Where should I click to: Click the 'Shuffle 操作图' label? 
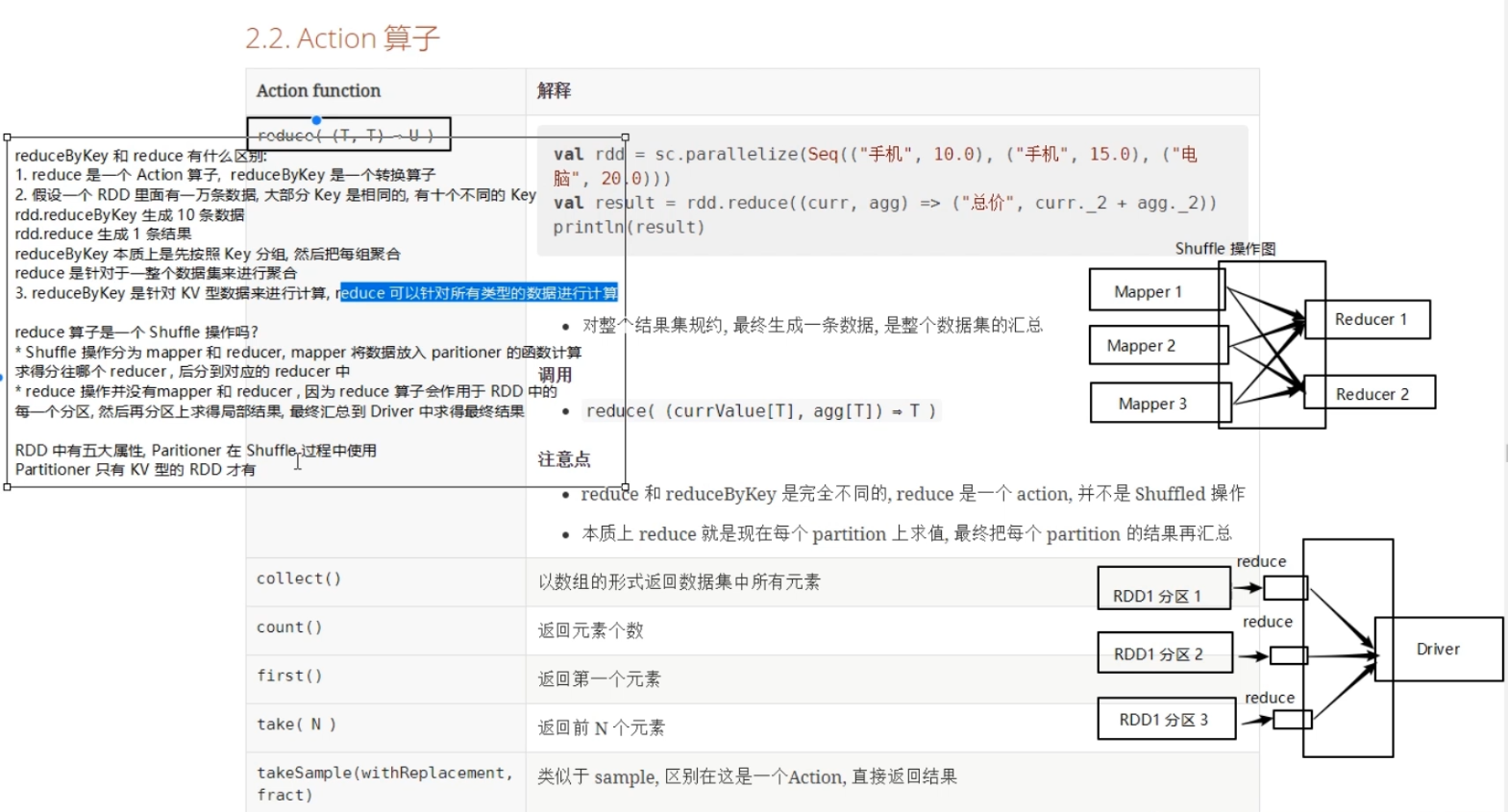coord(1225,249)
